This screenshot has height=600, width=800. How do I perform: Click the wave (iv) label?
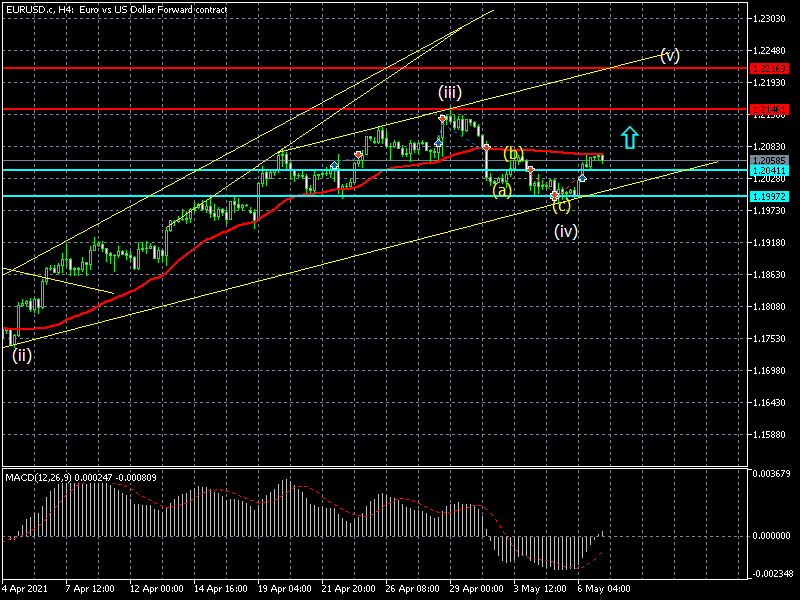(566, 232)
